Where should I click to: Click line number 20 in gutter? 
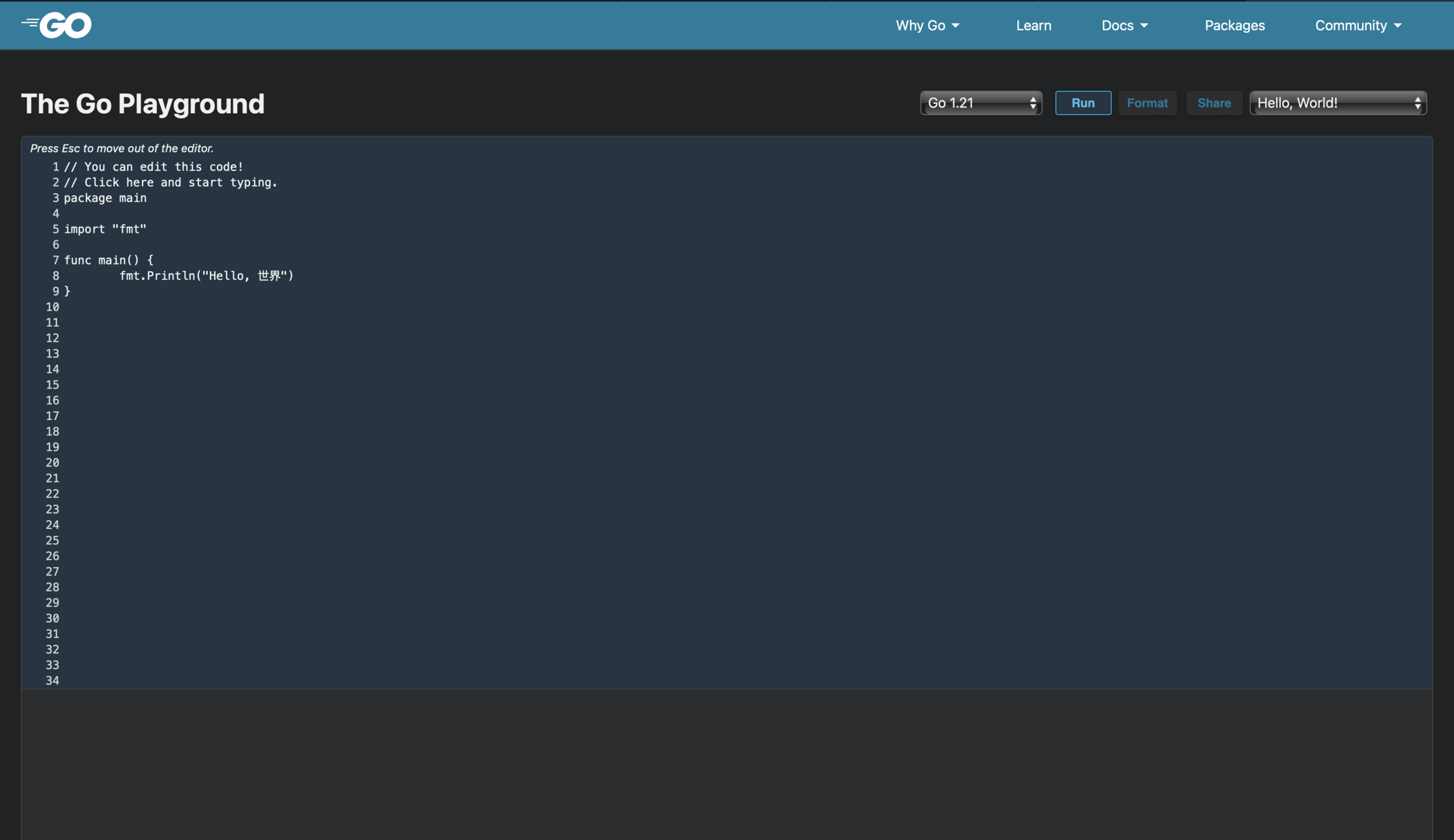pos(52,463)
